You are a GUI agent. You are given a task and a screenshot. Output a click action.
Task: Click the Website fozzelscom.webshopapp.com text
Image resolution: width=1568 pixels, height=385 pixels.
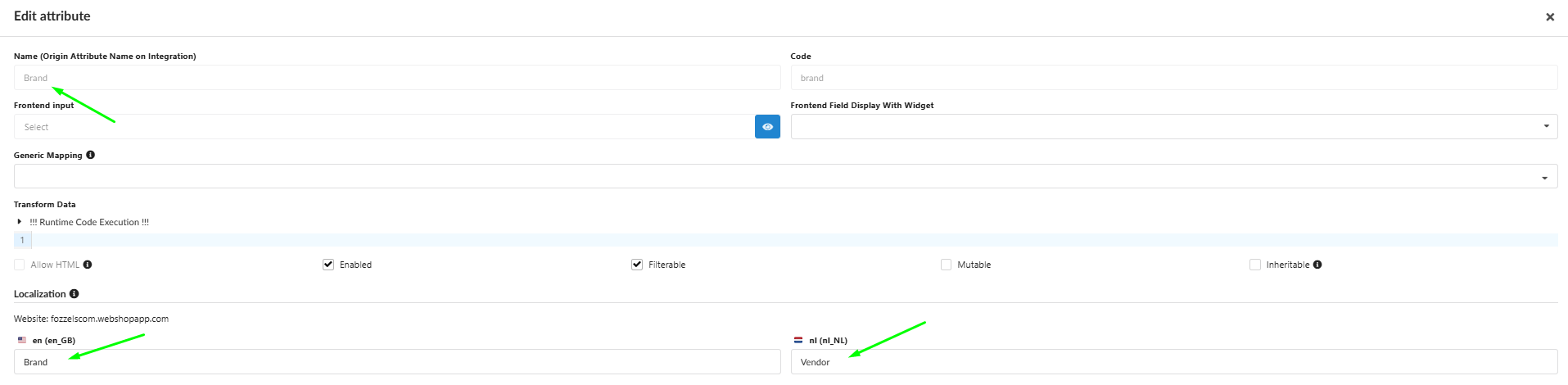click(91, 319)
